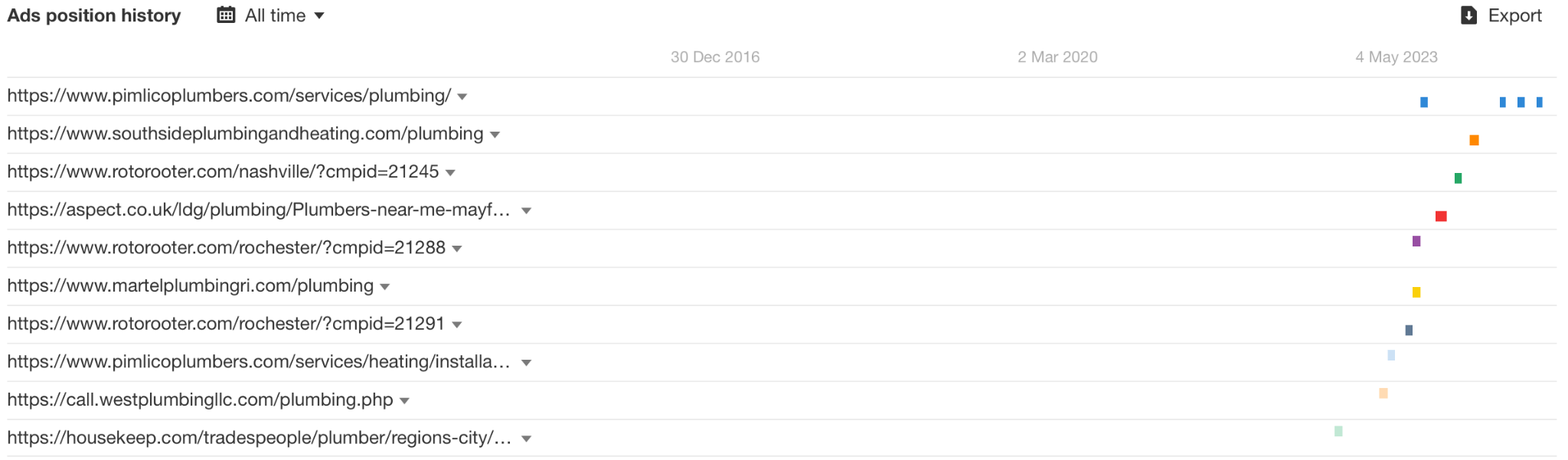Expand caret beside martelplumbingri.com URL
This screenshot has height=460, width=1568.
(x=385, y=286)
